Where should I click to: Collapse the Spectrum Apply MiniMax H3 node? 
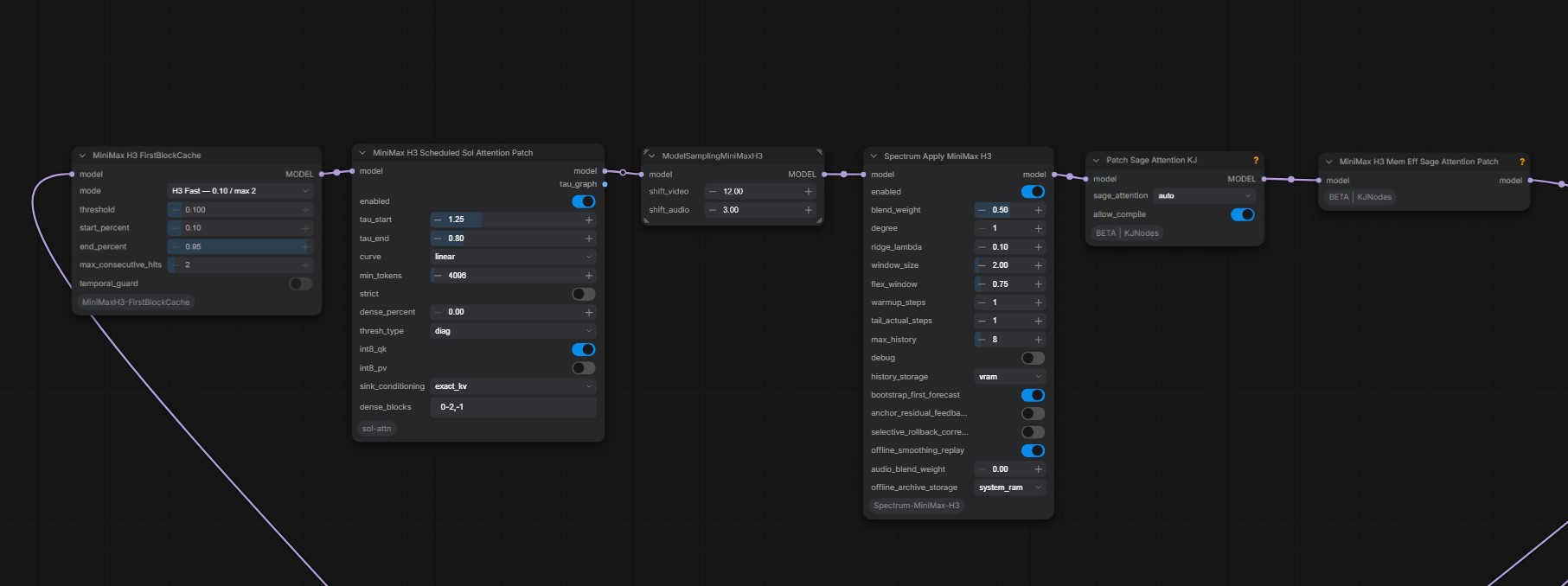[x=874, y=156]
